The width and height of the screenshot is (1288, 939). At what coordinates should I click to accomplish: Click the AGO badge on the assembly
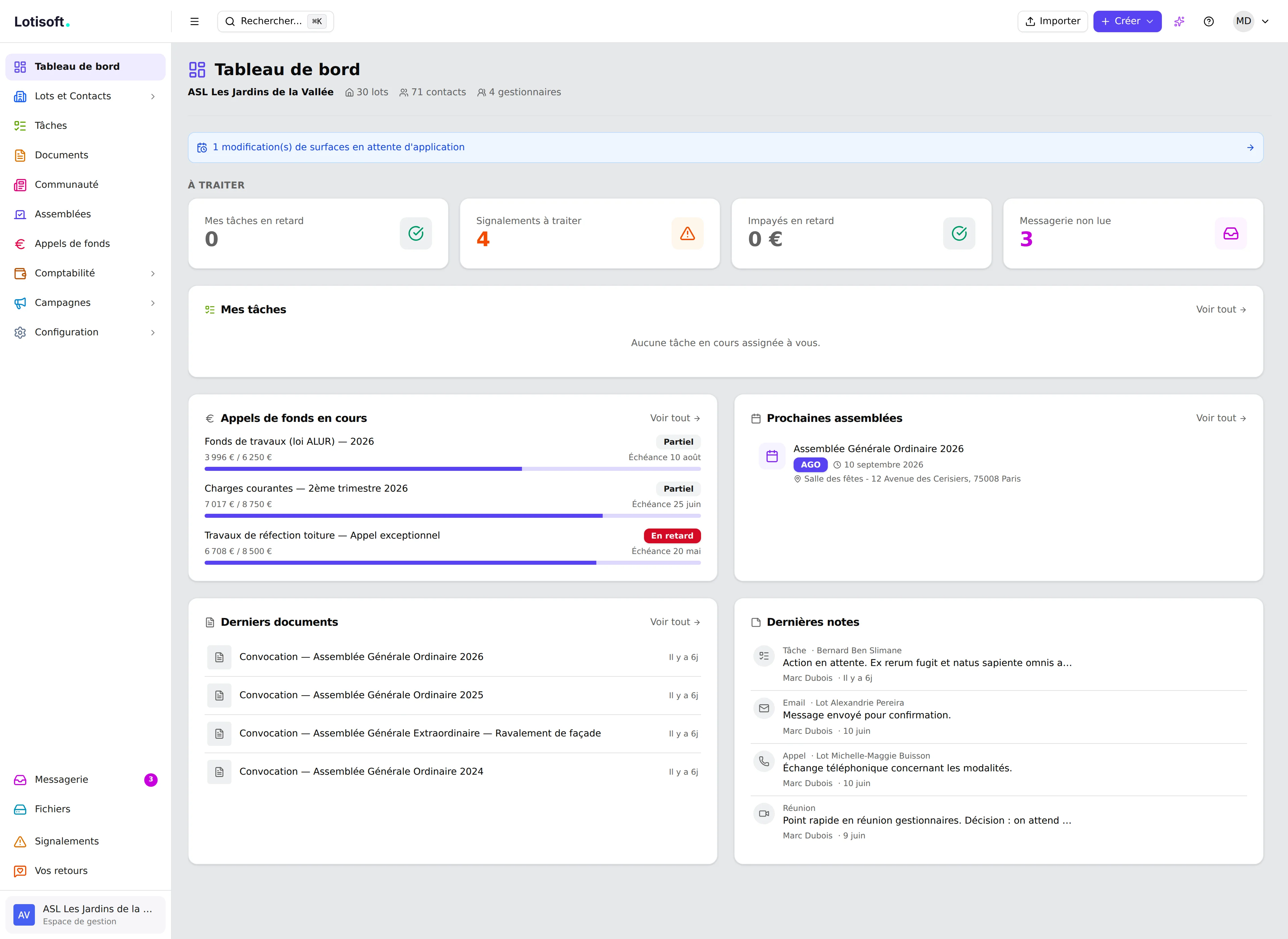click(x=811, y=465)
